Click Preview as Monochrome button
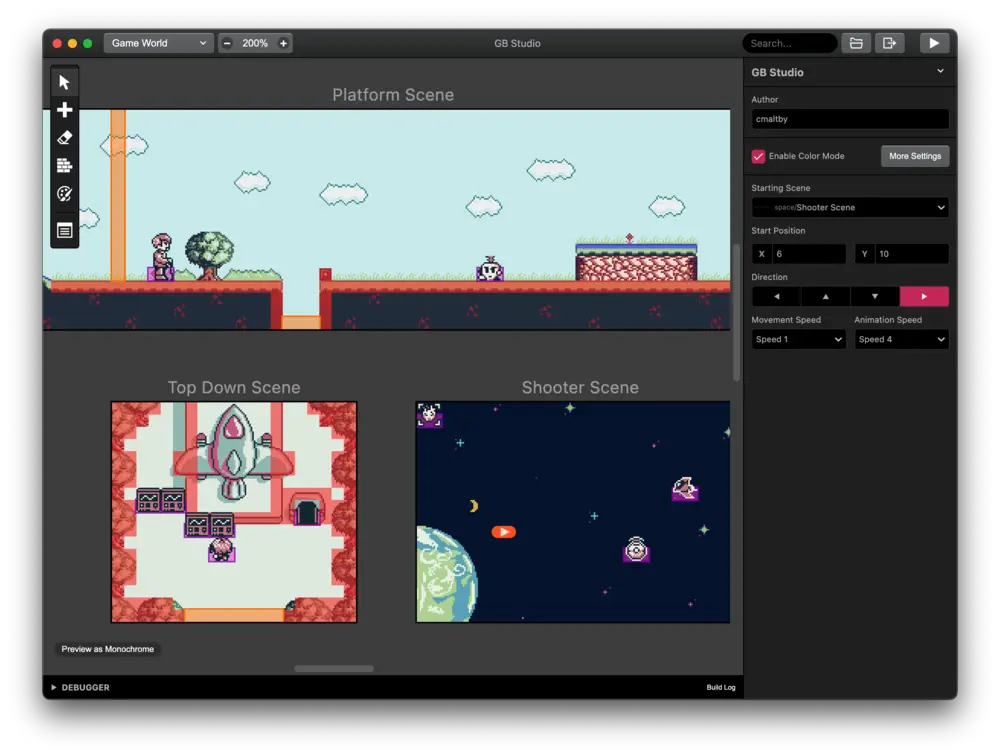The height and width of the screenshot is (756, 1000). 108,649
